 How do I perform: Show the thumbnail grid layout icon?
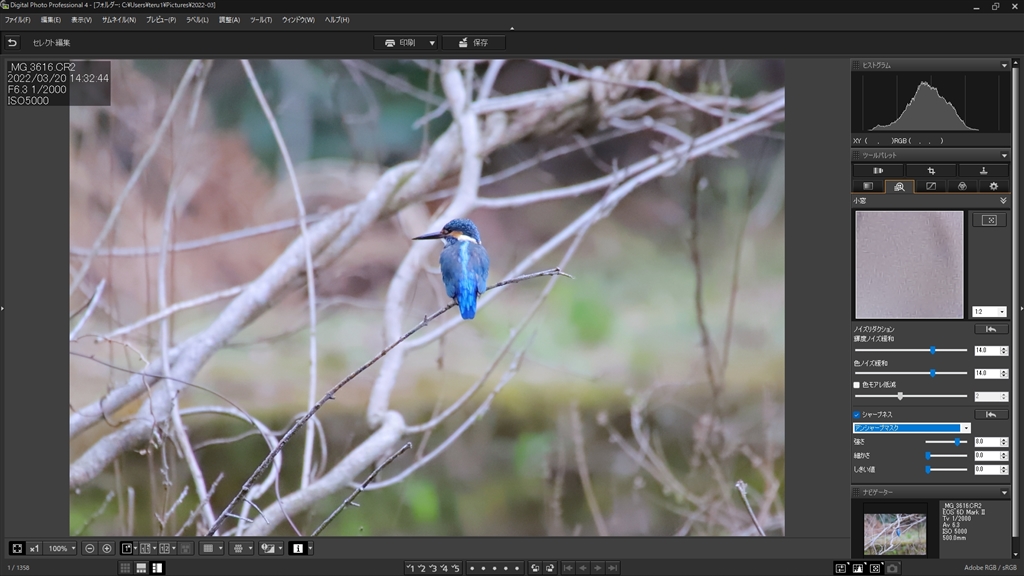(x=125, y=568)
